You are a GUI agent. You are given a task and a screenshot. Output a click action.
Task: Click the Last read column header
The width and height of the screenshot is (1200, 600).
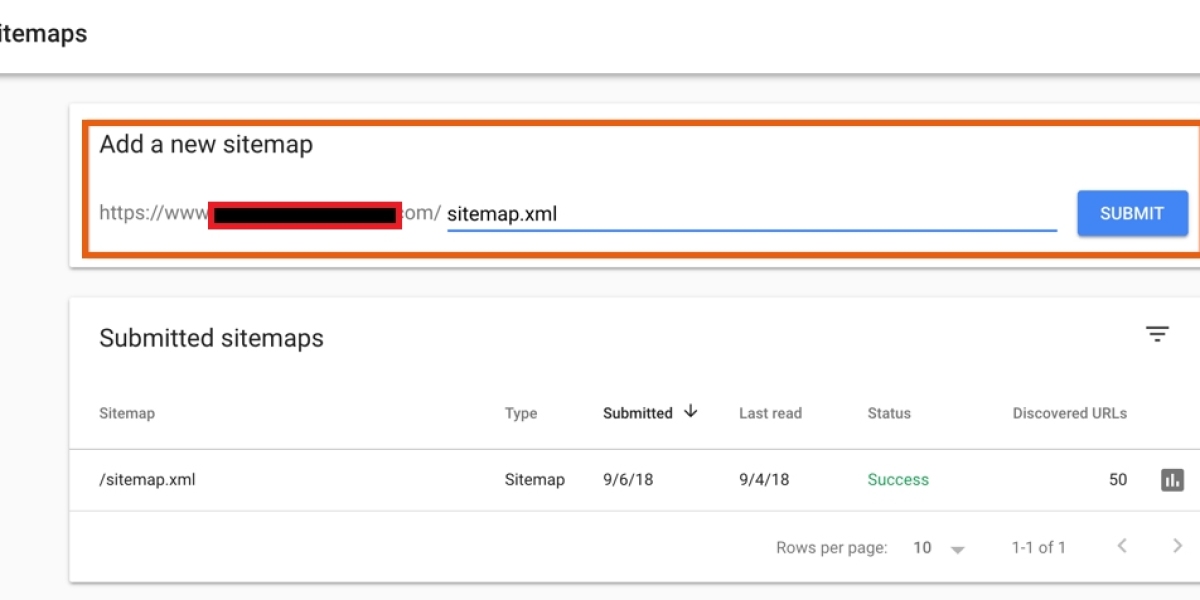tap(770, 413)
